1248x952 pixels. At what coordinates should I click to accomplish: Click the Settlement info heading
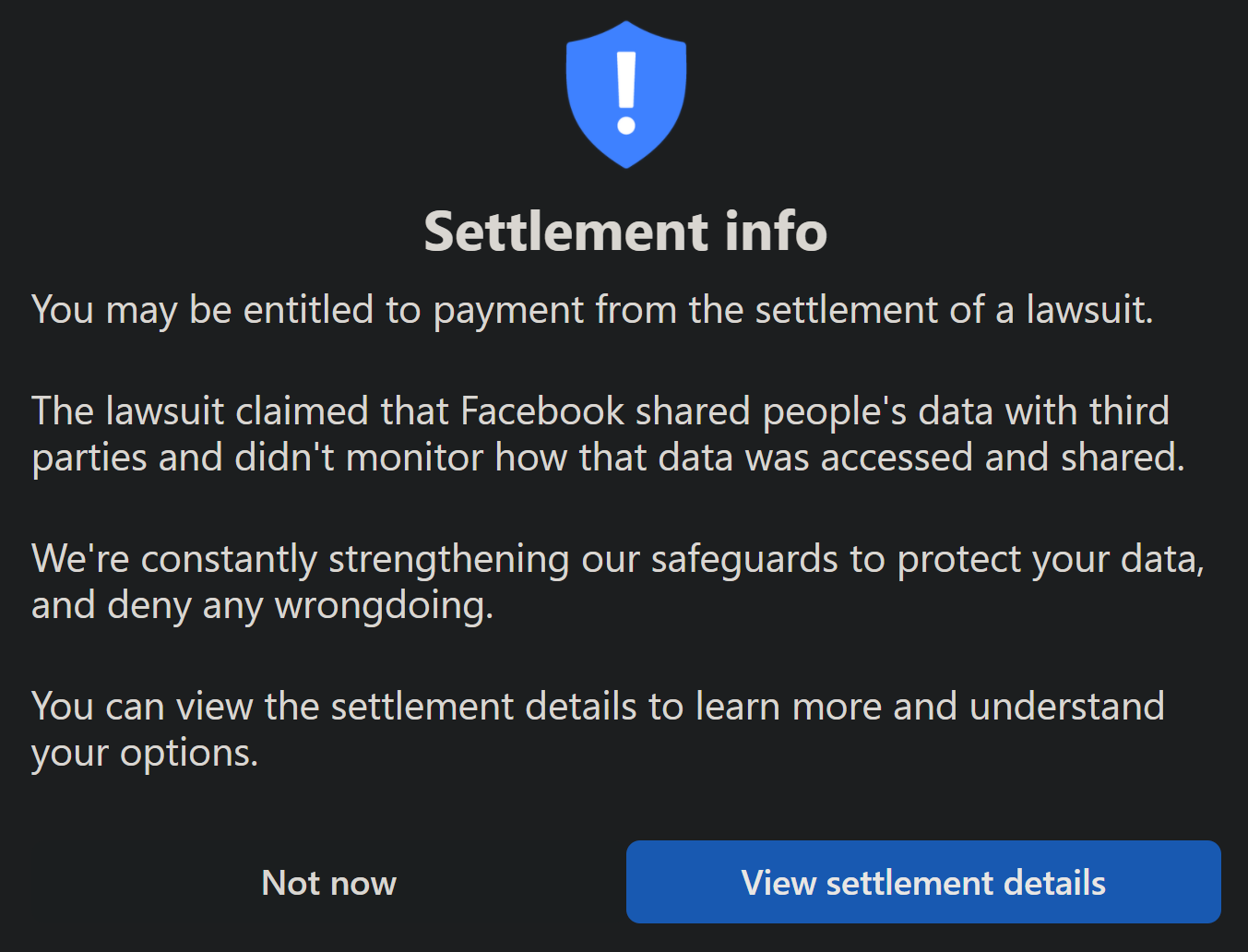pos(625,231)
